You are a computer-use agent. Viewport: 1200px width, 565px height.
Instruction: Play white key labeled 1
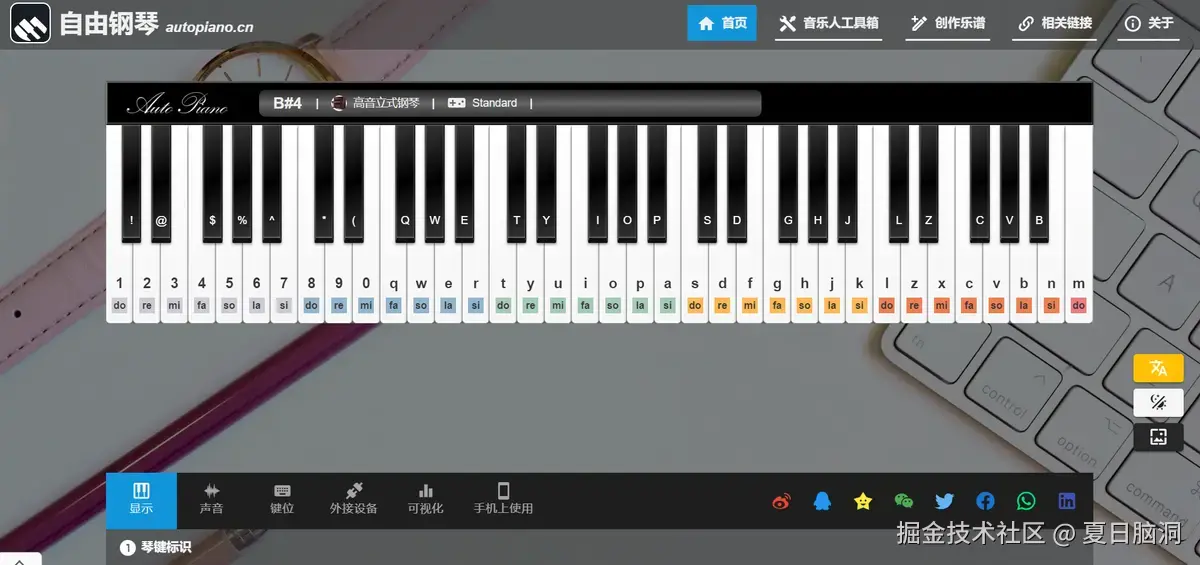(120, 285)
